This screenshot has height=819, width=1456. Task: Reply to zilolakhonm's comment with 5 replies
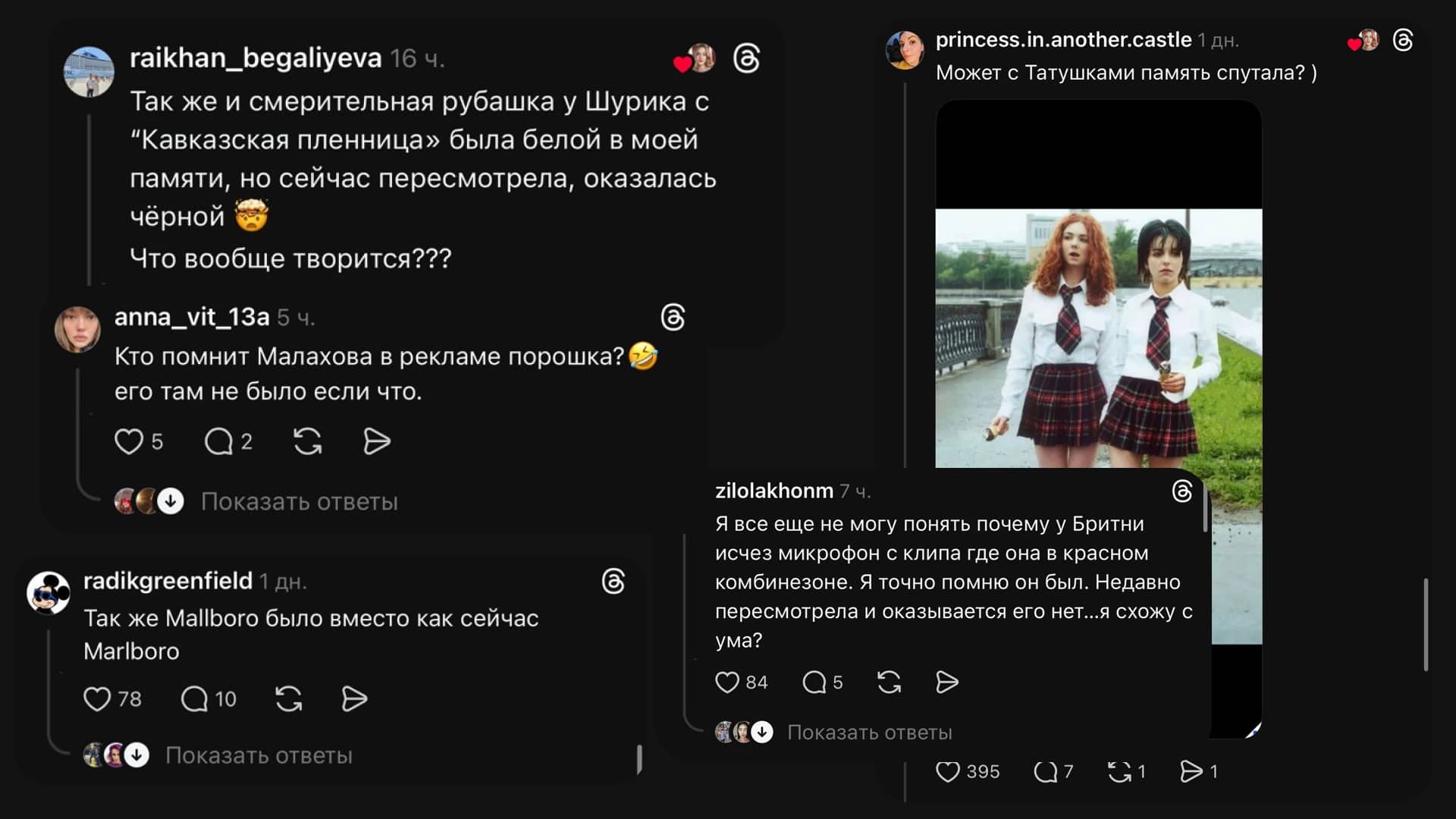point(814,682)
